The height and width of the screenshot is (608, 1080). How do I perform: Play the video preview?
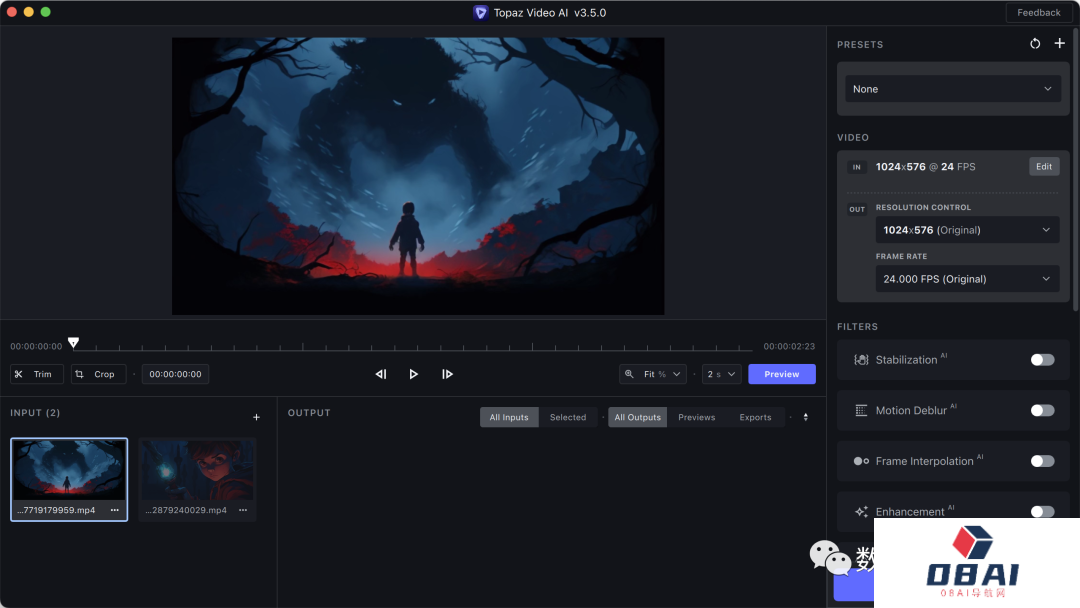tap(413, 374)
